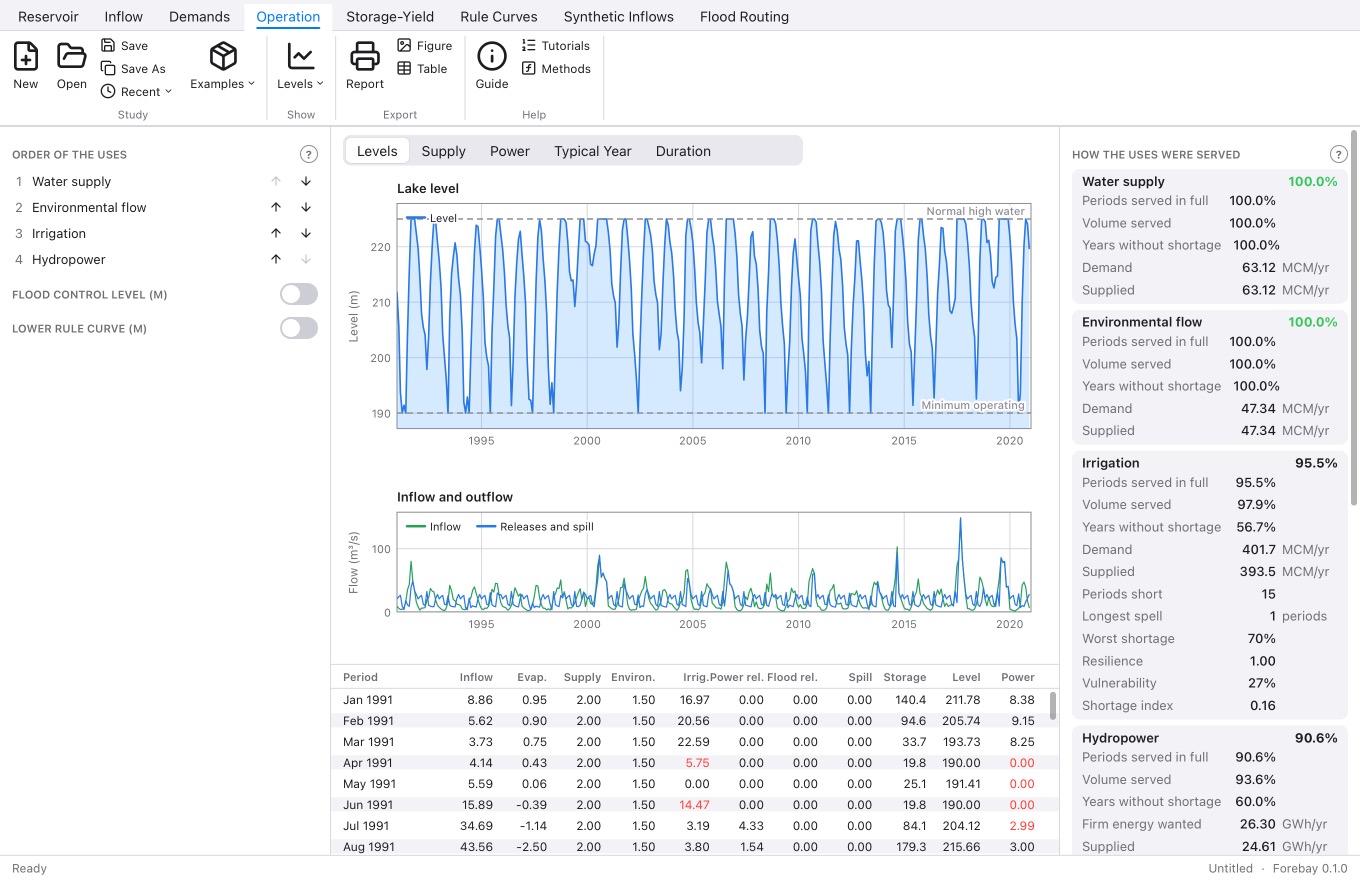Expand the Levels show dropdown
This screenshot has width=1360, height=880.
pyautogui.click(x=301, y=67)
